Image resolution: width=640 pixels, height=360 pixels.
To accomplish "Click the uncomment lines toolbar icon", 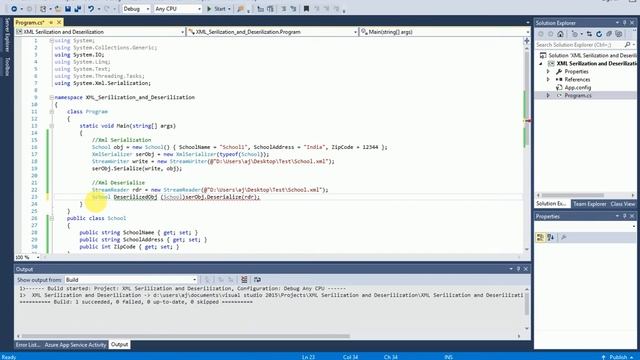I will point(293,9).
